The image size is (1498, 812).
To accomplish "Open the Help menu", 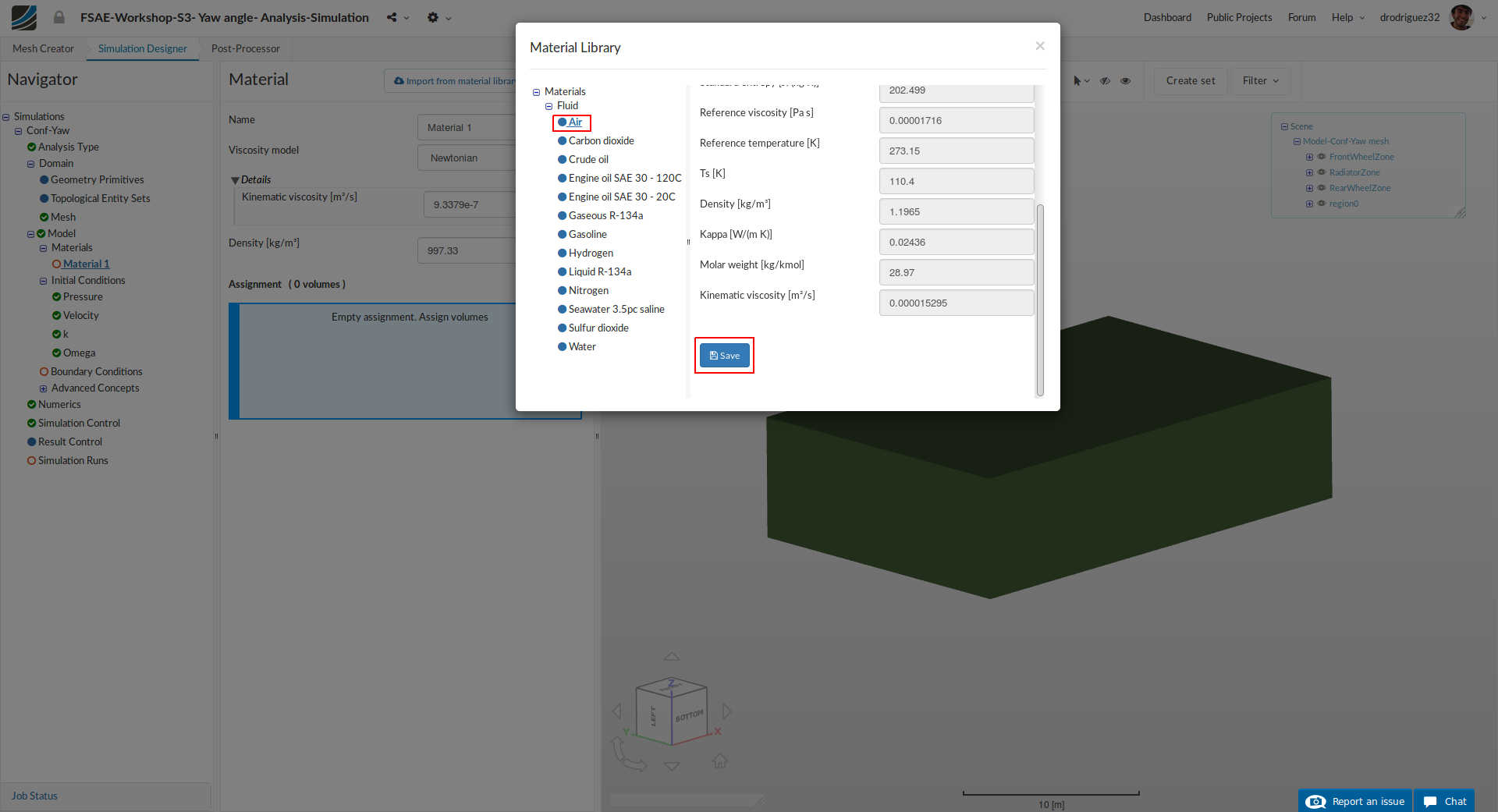I will tap(1347, 17).
